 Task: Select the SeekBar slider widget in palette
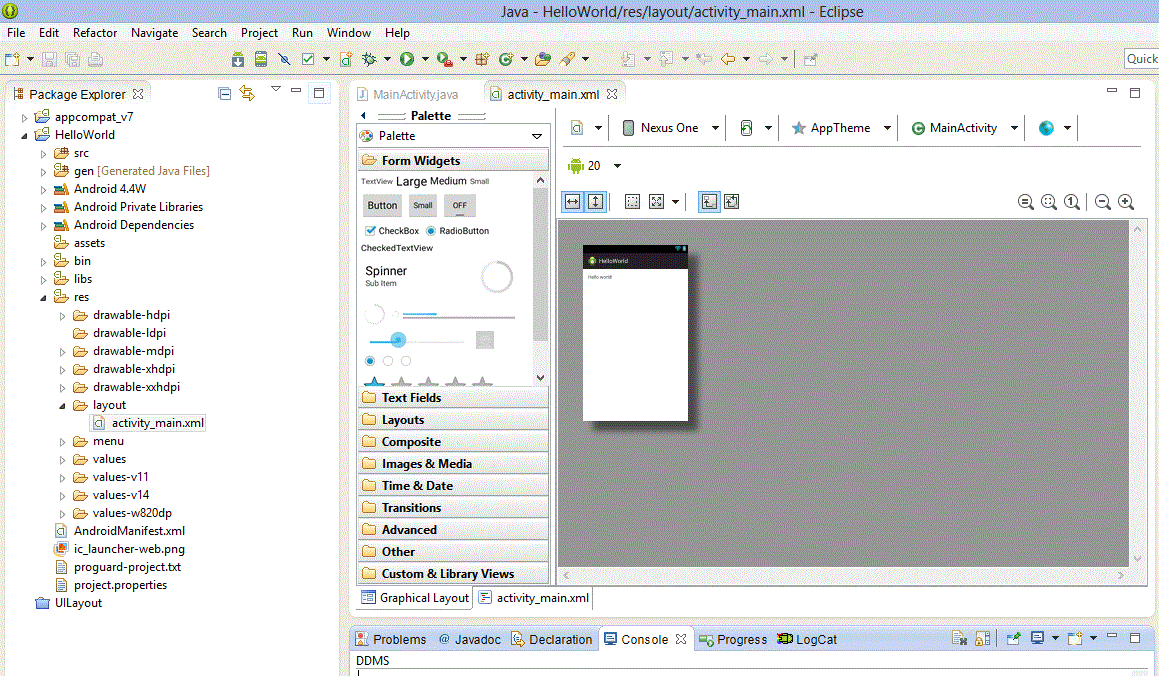(x=416, y=340)
